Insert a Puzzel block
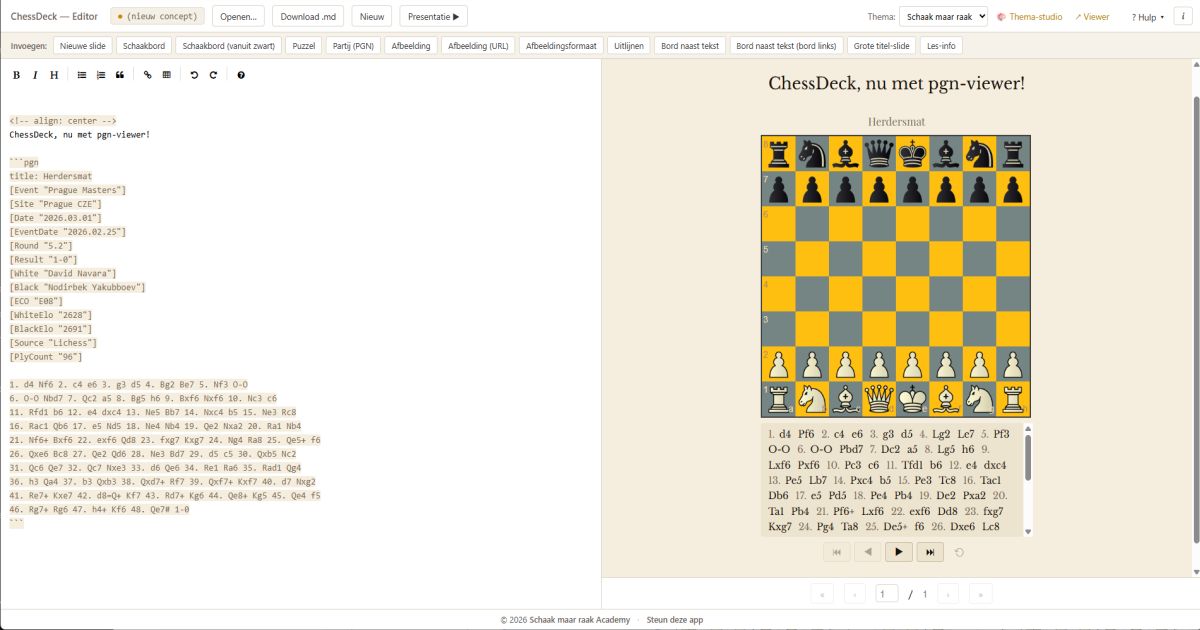The height and width of the screenshot is (630, 1200). click(x=303, y=46)
